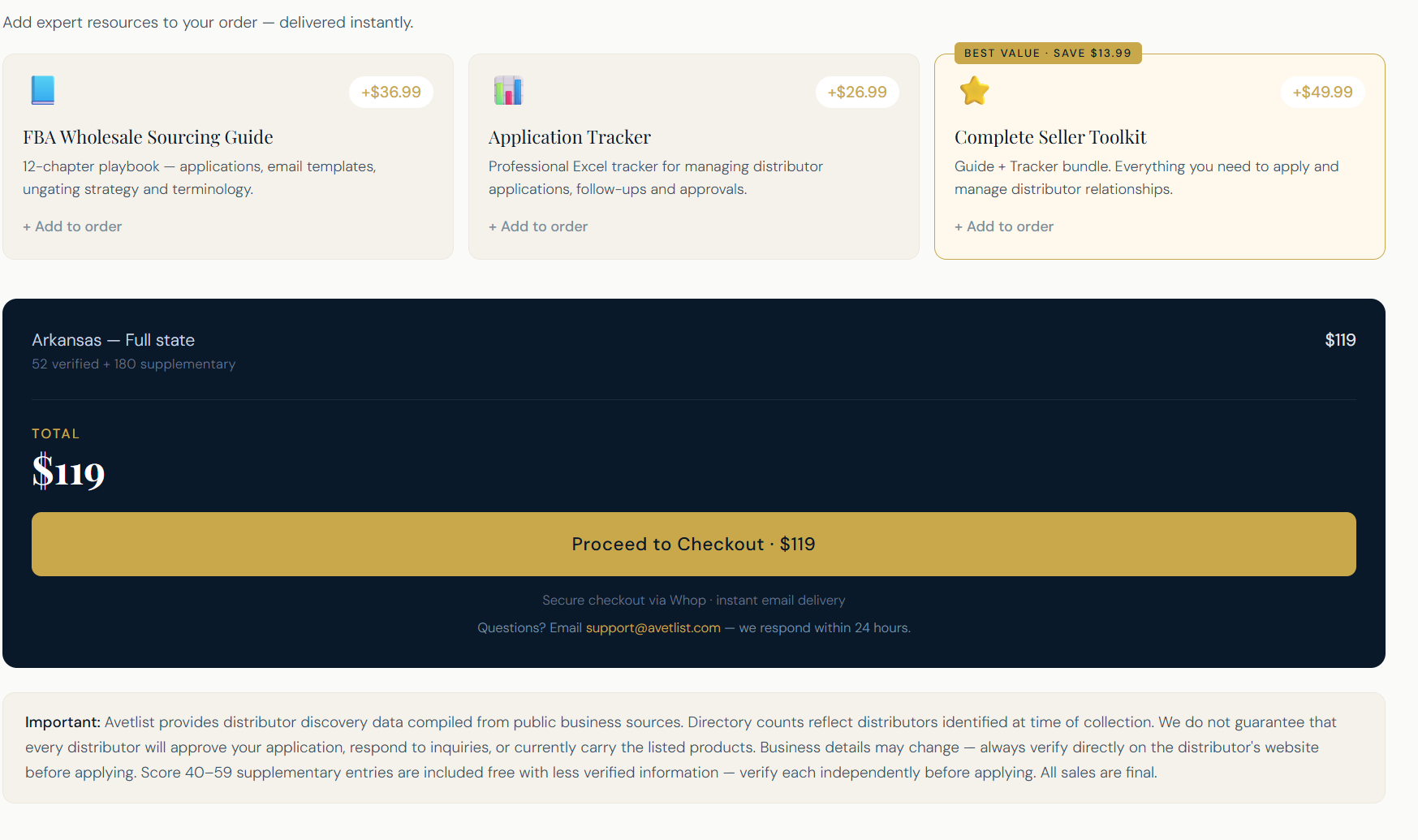Viewport: 1418px width, 840px height.
Task: Click the 52 verified + 180 supplementary text
Action: [134, 364]
